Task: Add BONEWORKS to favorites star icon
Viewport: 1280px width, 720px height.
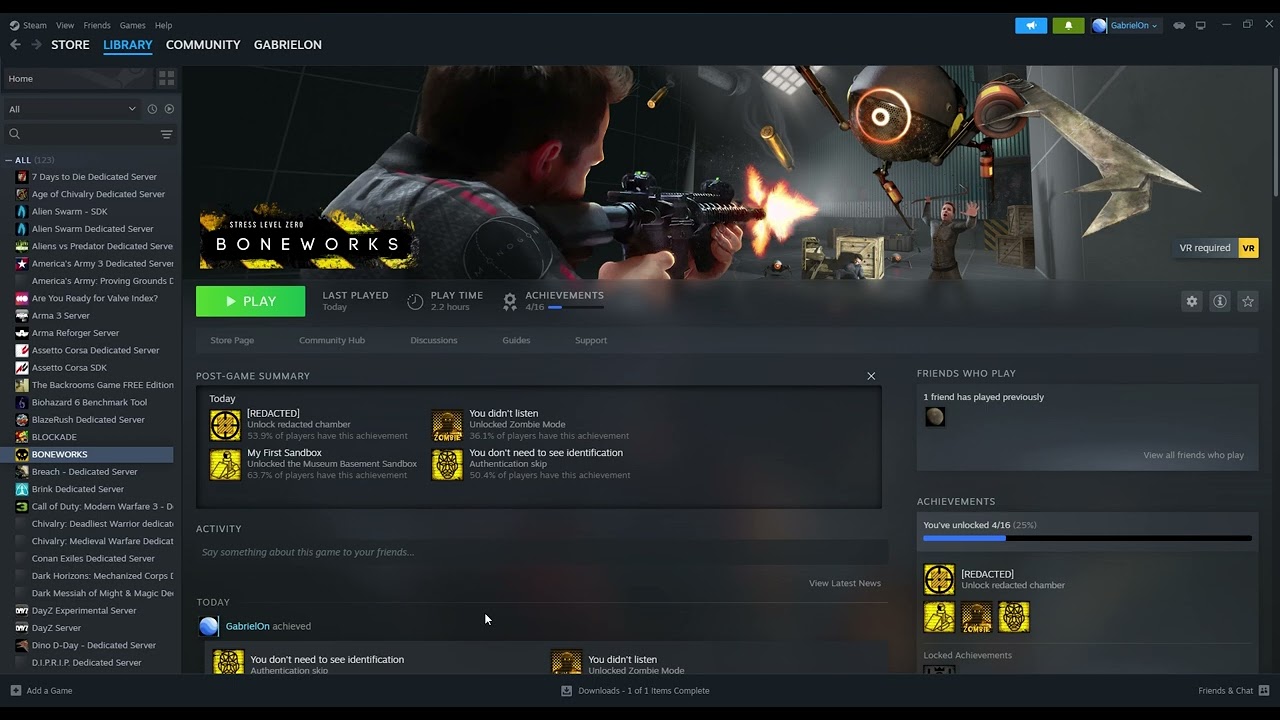Action: tap(1247, 301)
